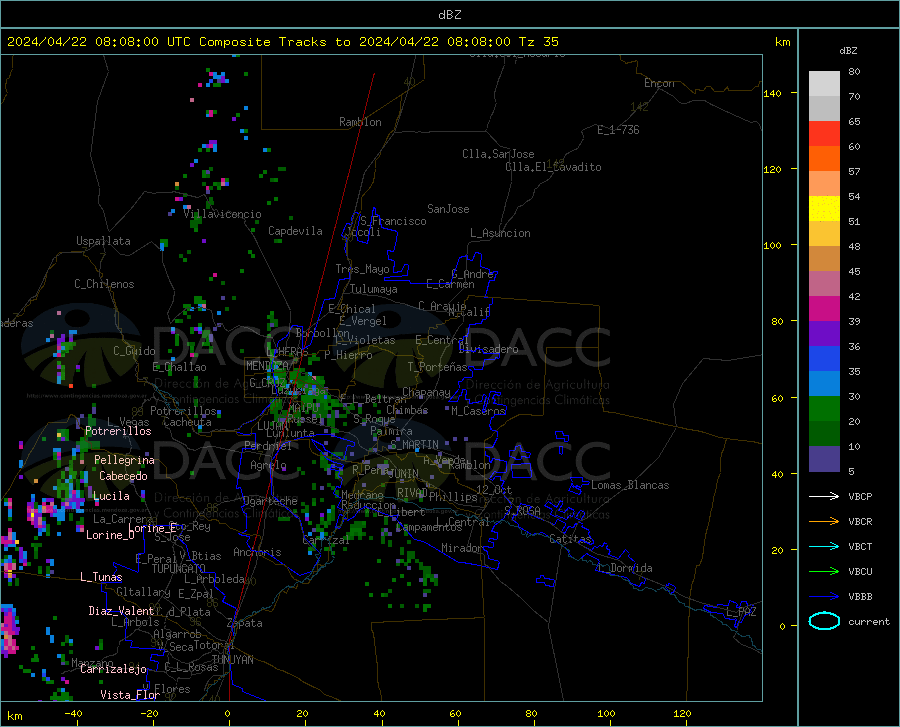
Task: Click the Lomas_Blancas place label
Action: coord(630,485)
